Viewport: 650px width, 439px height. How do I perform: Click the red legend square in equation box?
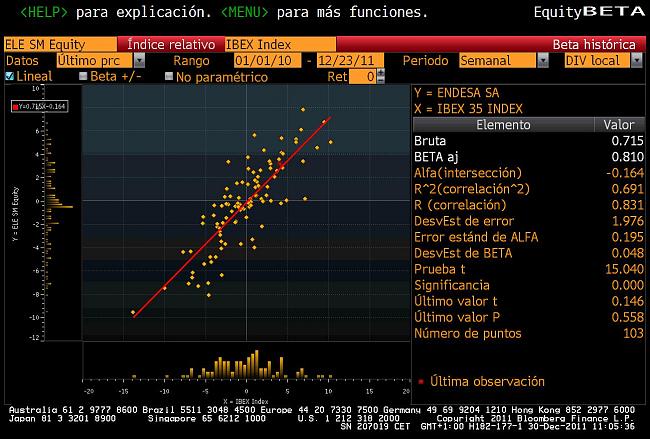click(15, 107)
